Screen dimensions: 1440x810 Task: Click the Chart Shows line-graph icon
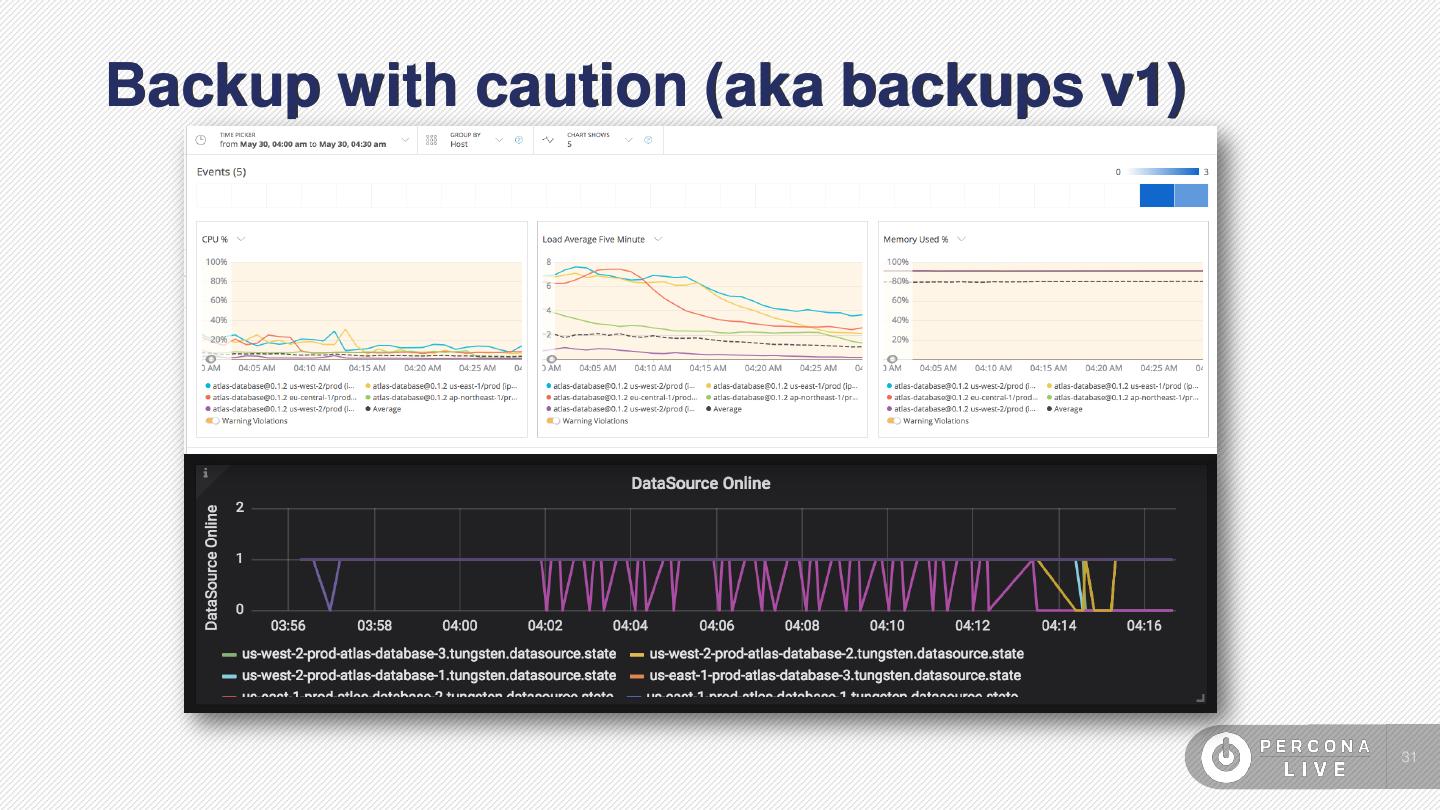pos(548,140)
